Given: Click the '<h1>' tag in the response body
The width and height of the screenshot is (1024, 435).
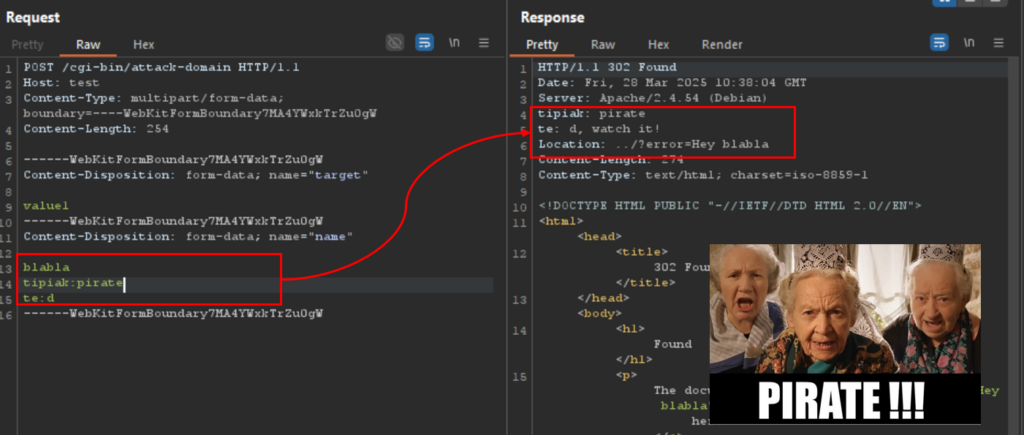Looking at the screenshot, I should click(630, 329).
